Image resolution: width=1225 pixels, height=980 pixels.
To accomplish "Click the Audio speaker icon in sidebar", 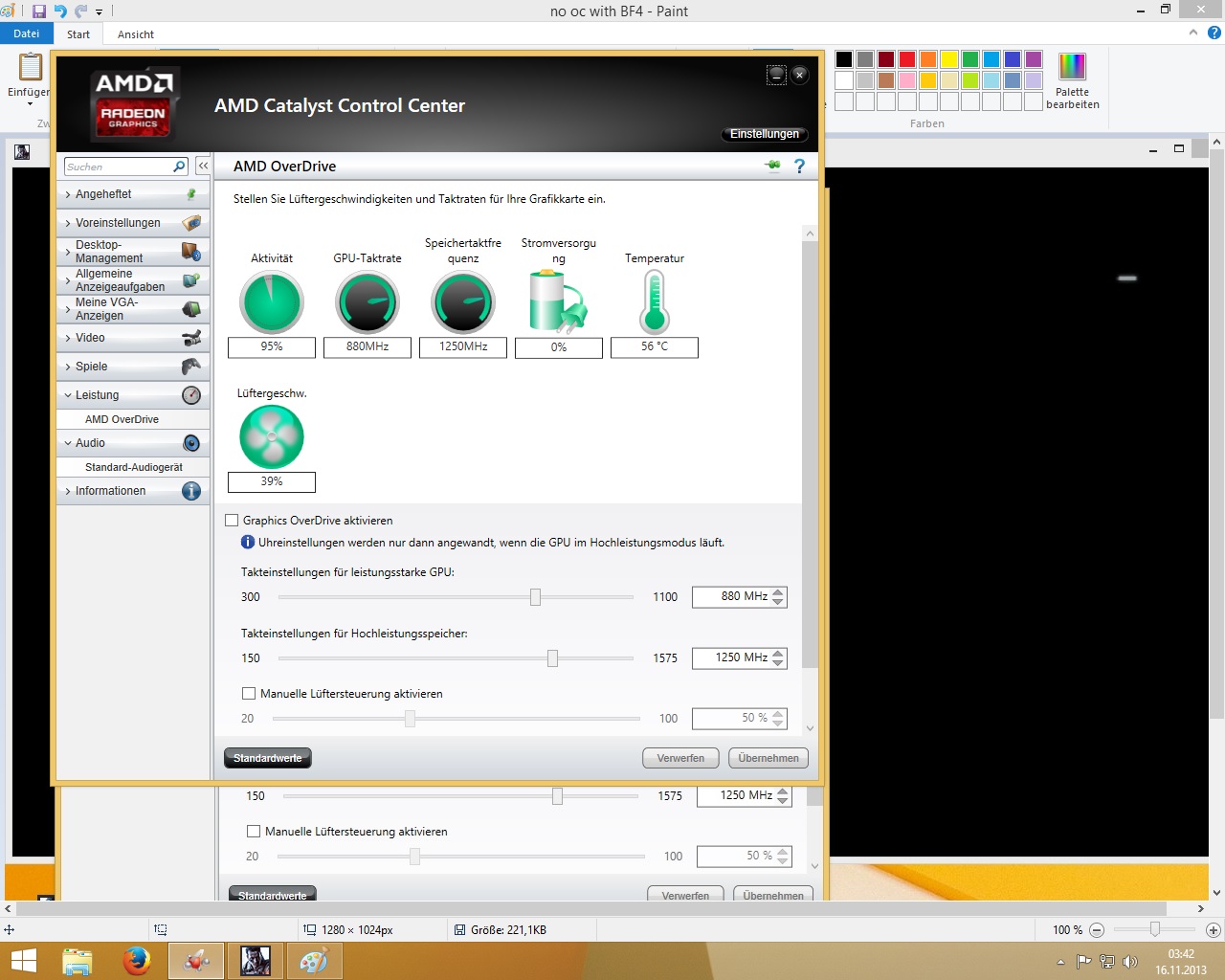I will (x=191, y=443).
